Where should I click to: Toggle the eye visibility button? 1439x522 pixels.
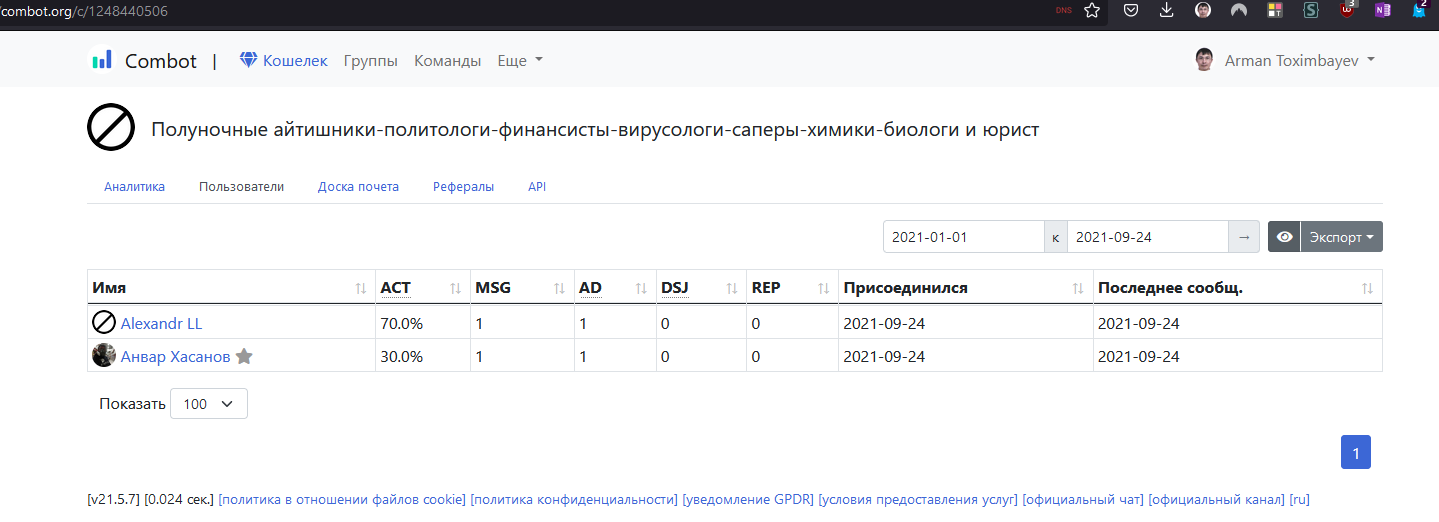coord(1284,237)
